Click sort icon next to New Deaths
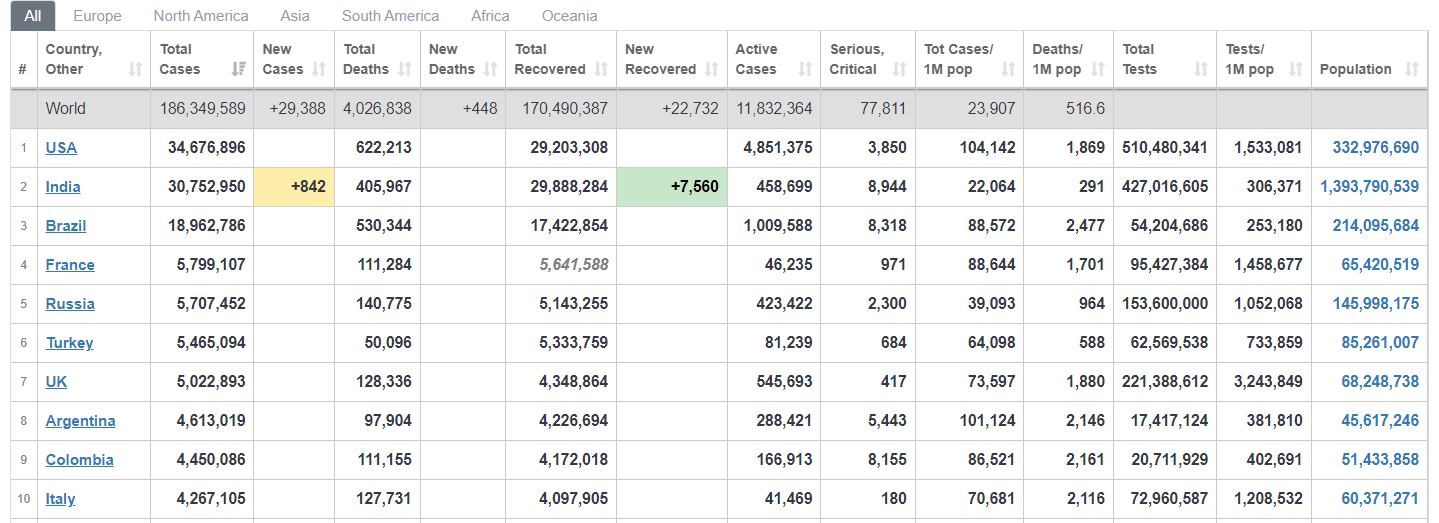The width and height of the screenshot is (1439, 523). tap(491, 69)
